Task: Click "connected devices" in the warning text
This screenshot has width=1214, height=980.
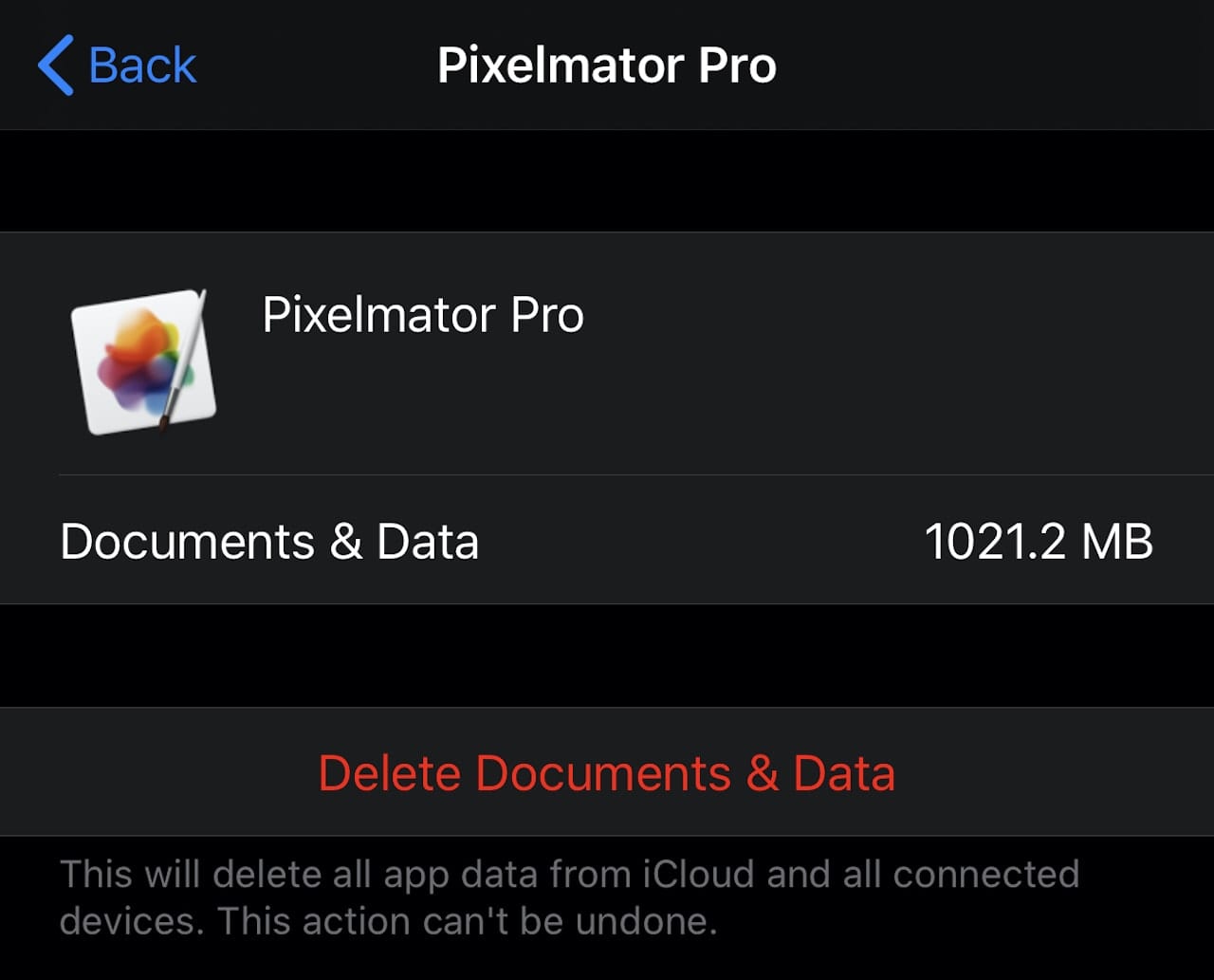Action: [986, 874]
